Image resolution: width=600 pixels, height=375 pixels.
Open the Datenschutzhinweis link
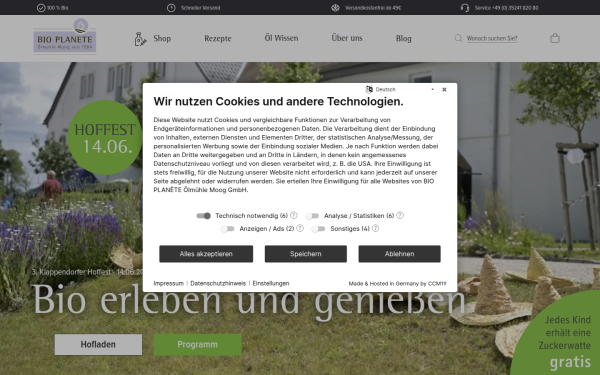coord(218,284)
